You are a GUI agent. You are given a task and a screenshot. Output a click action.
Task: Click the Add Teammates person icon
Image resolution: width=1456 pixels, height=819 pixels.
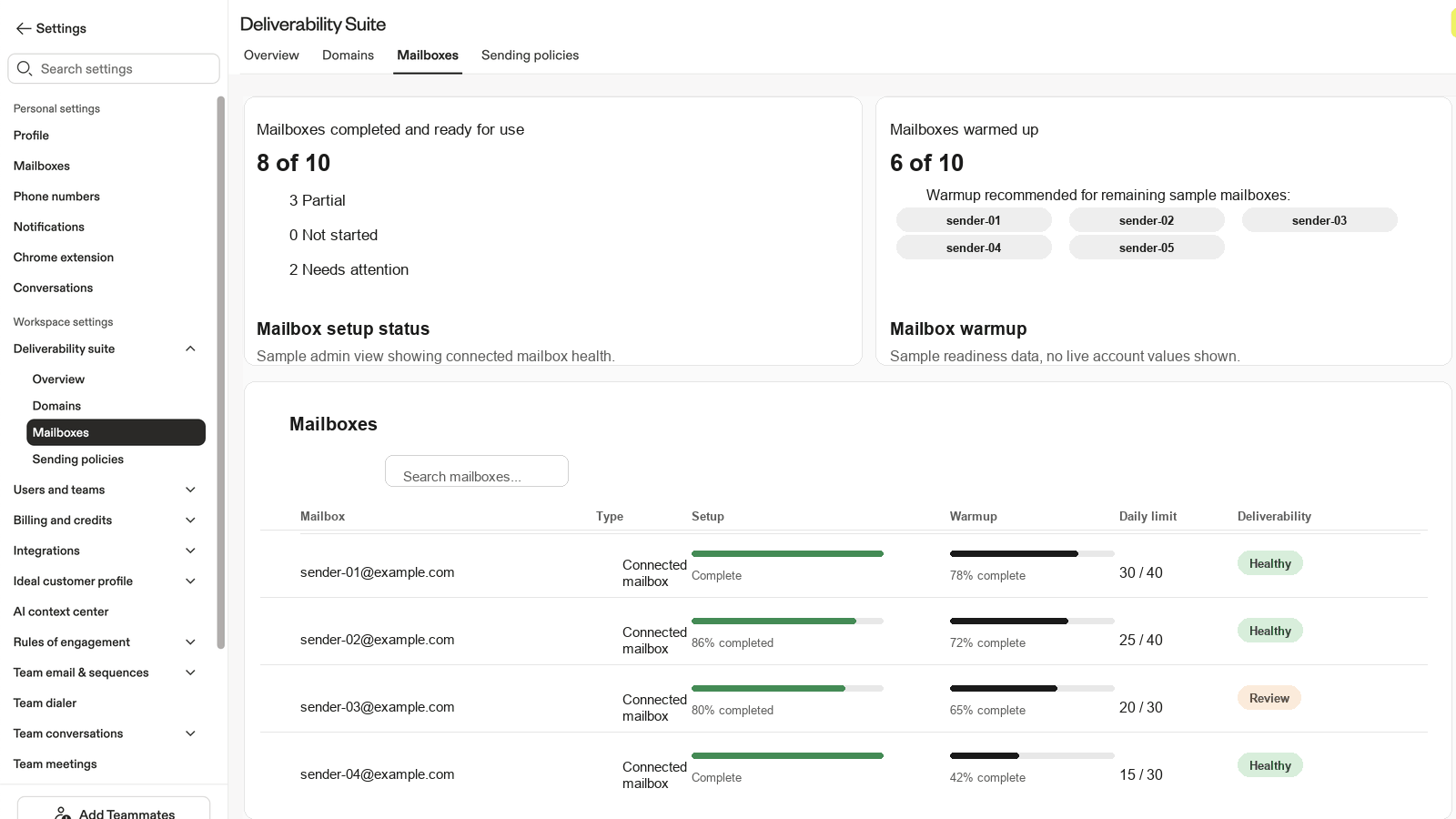[63, 814]
